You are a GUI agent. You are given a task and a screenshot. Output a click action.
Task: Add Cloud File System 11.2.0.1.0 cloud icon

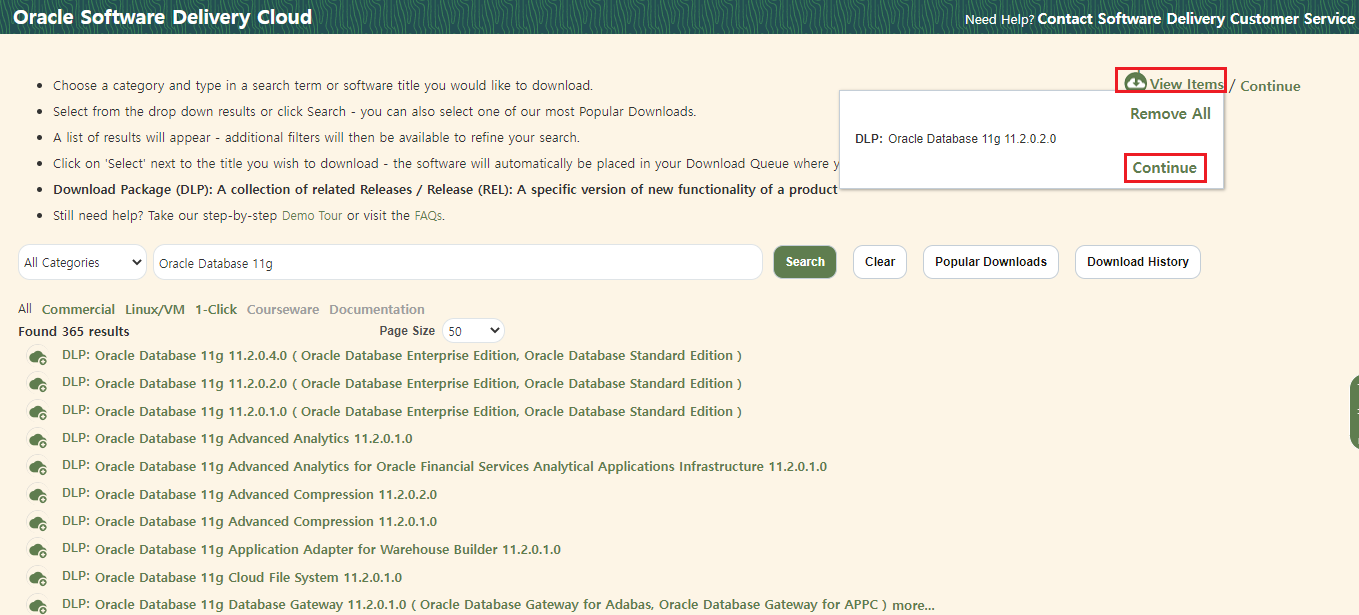point(38,579)
